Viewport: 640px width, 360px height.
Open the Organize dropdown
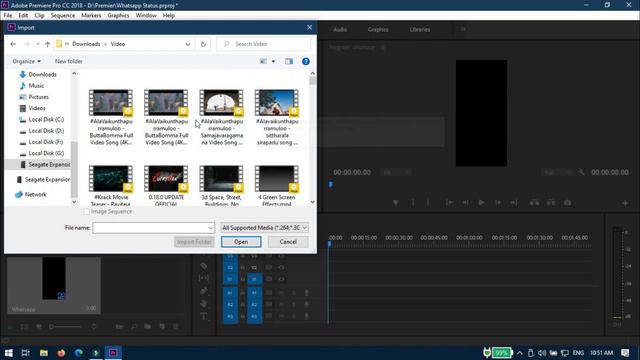click(x=26, y=61)
